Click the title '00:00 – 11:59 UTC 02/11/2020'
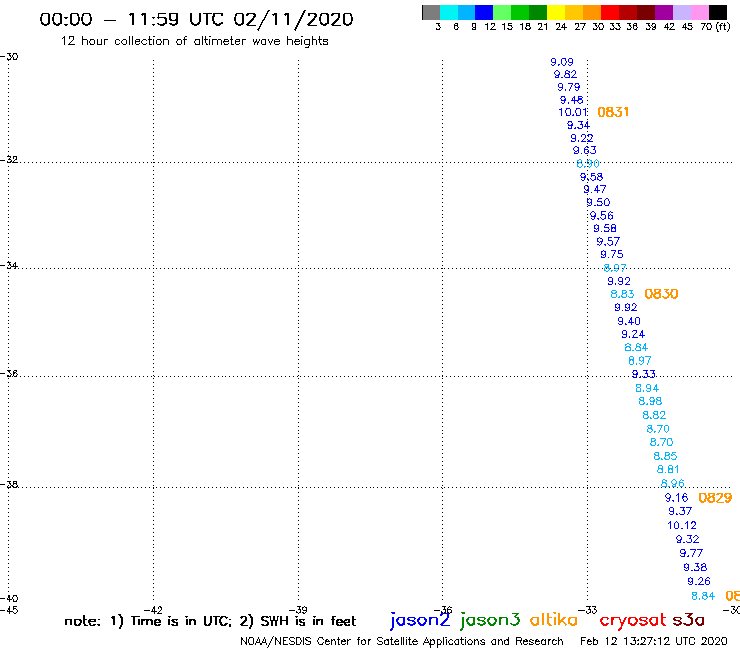 [196, 19]
